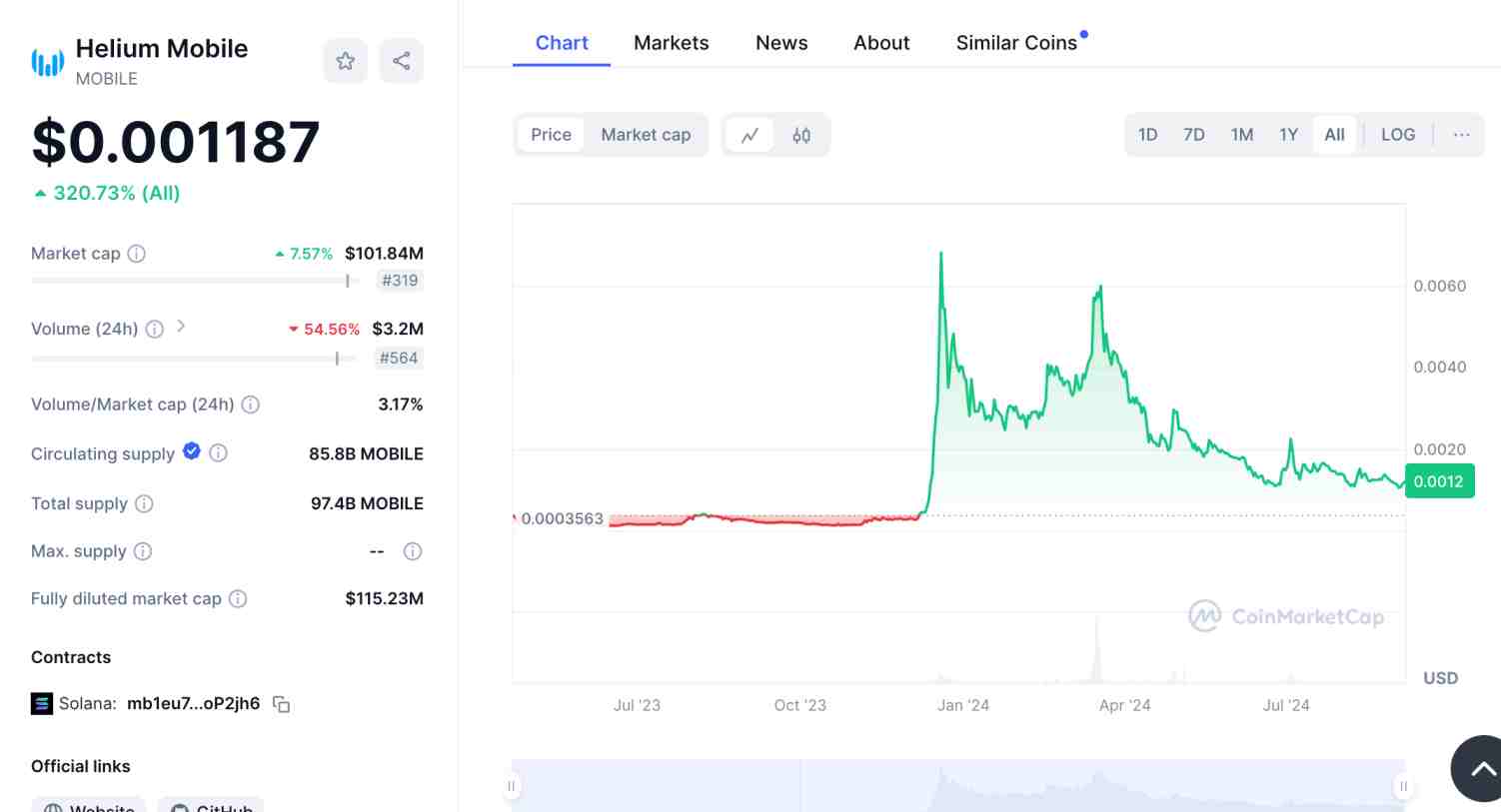Click the left range-selector handle
This screenshot has height=812, width=1501.
click(x=511, y=786)
